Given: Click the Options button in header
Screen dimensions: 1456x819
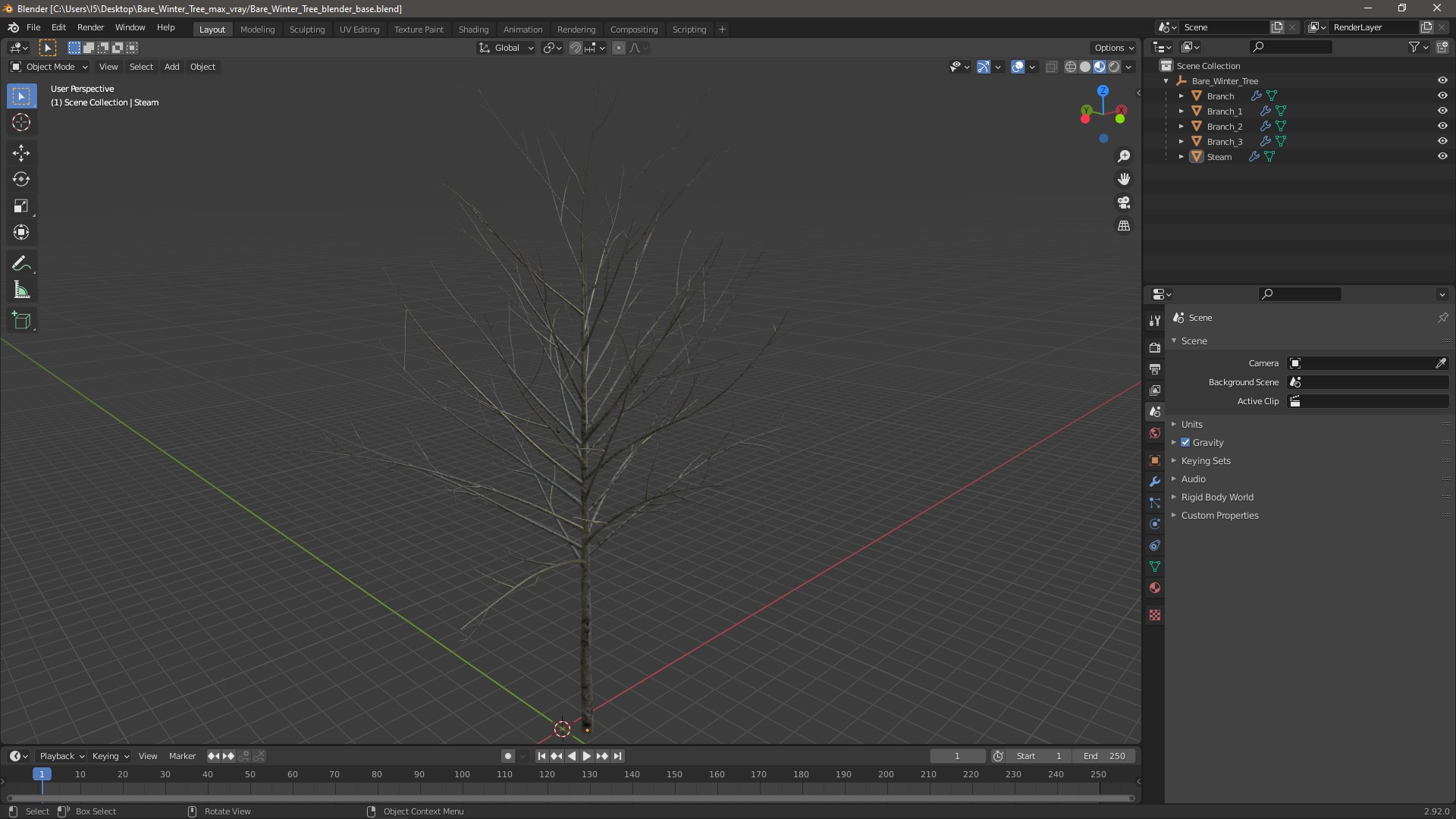Looking at the screenshot, I should click(1113, 48).
